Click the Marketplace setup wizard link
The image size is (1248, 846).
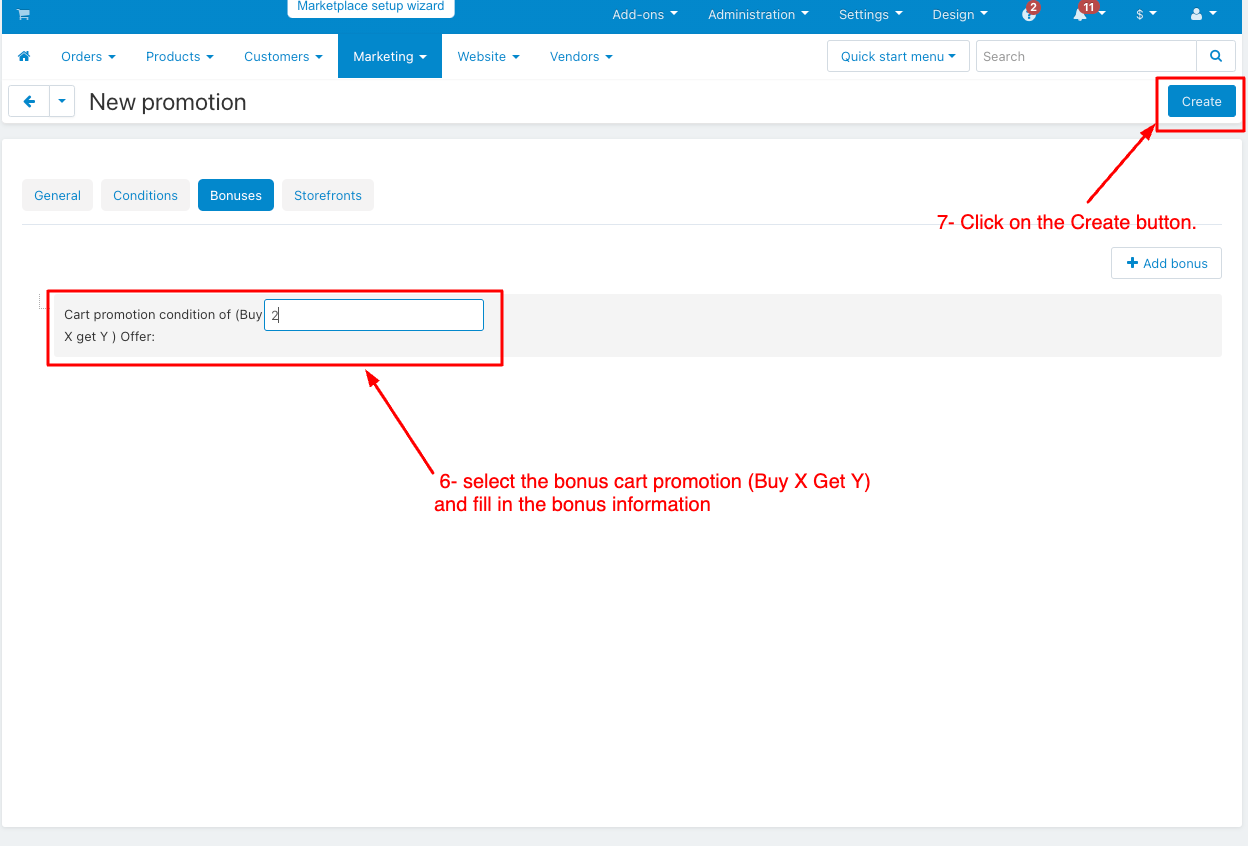[370, 7]
